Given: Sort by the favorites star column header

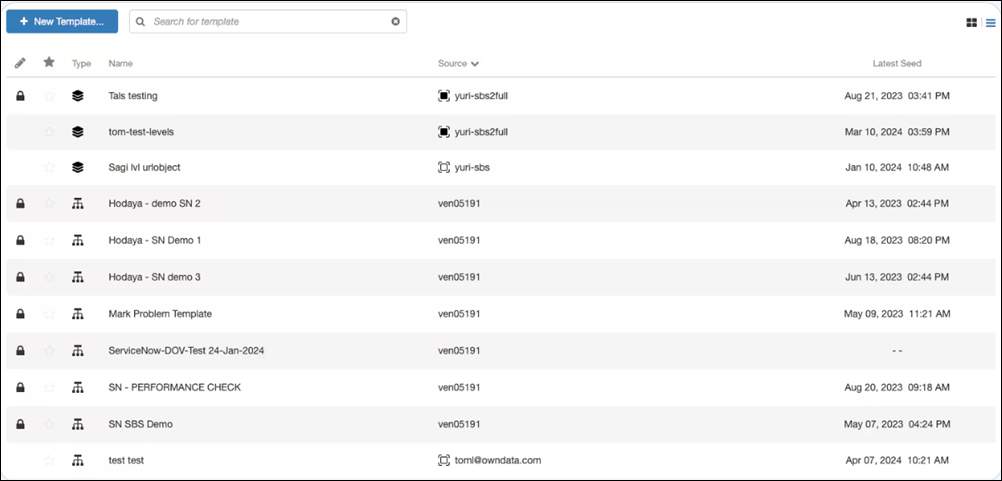Looking at the screenshot, I should (49, 62).
